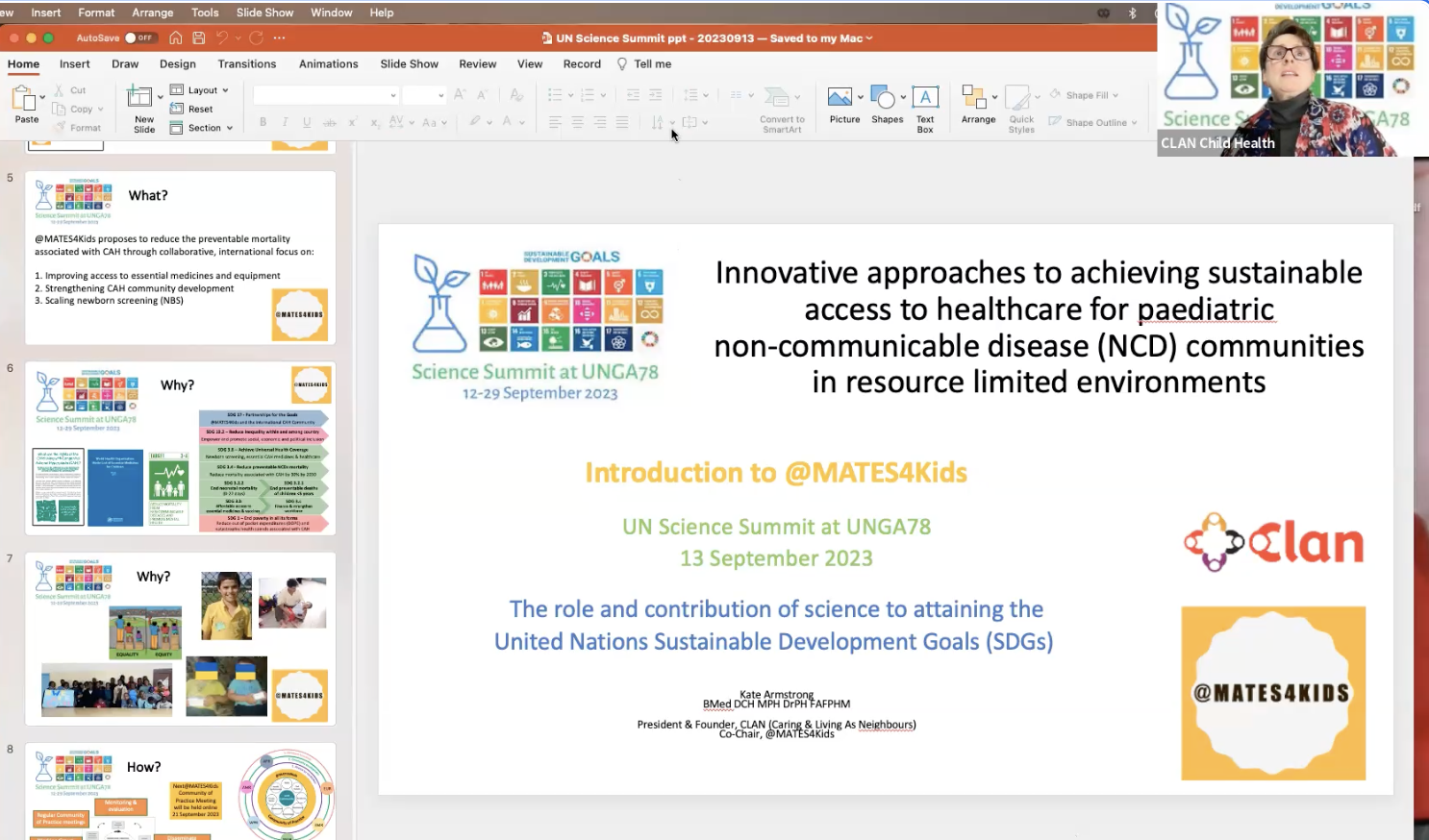Viewport: 1429px width, 840px height.
Task: Open the Shape Fill color picker
Action: pyautogui.click(x=1086, y=95)
